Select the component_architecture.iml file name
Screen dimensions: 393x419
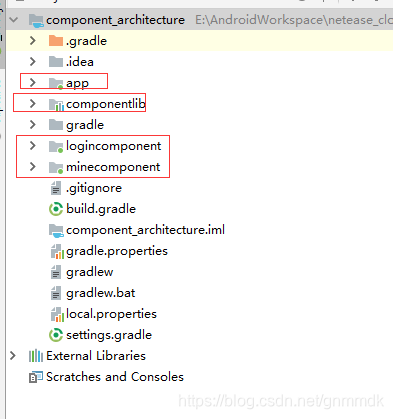145,230
